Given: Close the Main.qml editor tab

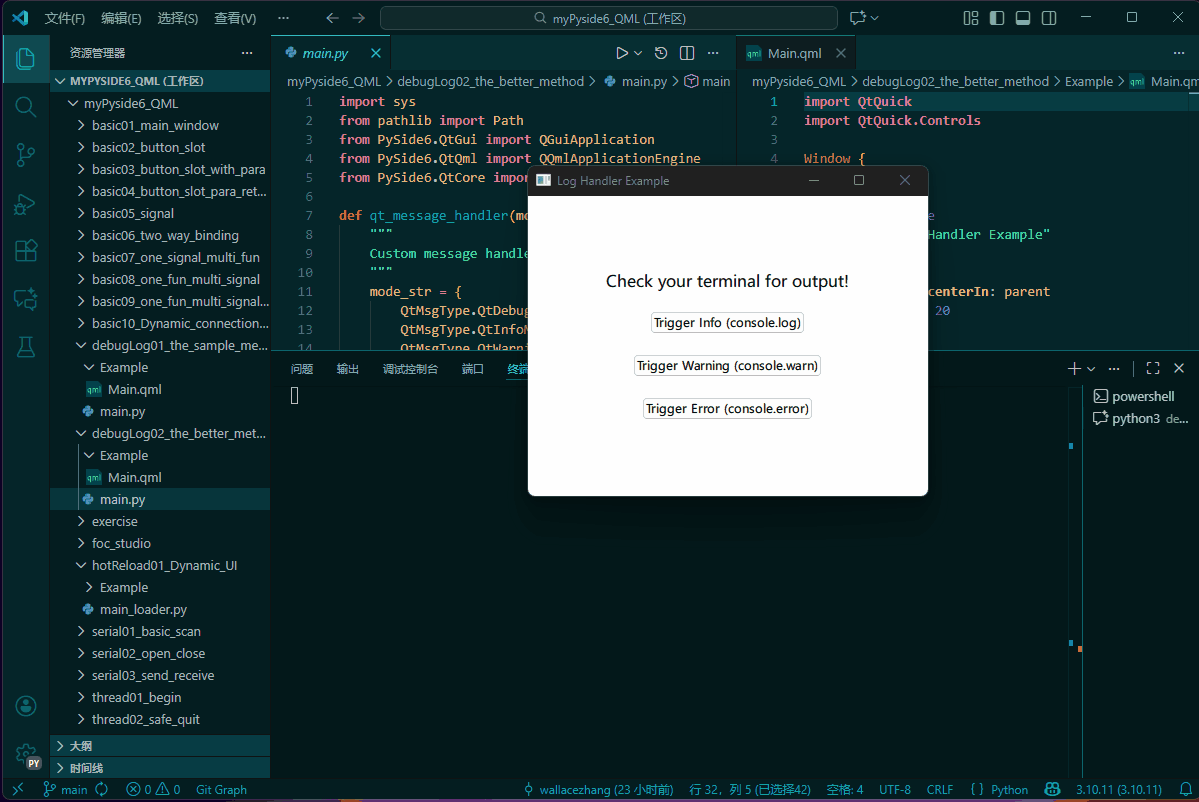Looking at the screenshot, I should click(x=841, y=53).
